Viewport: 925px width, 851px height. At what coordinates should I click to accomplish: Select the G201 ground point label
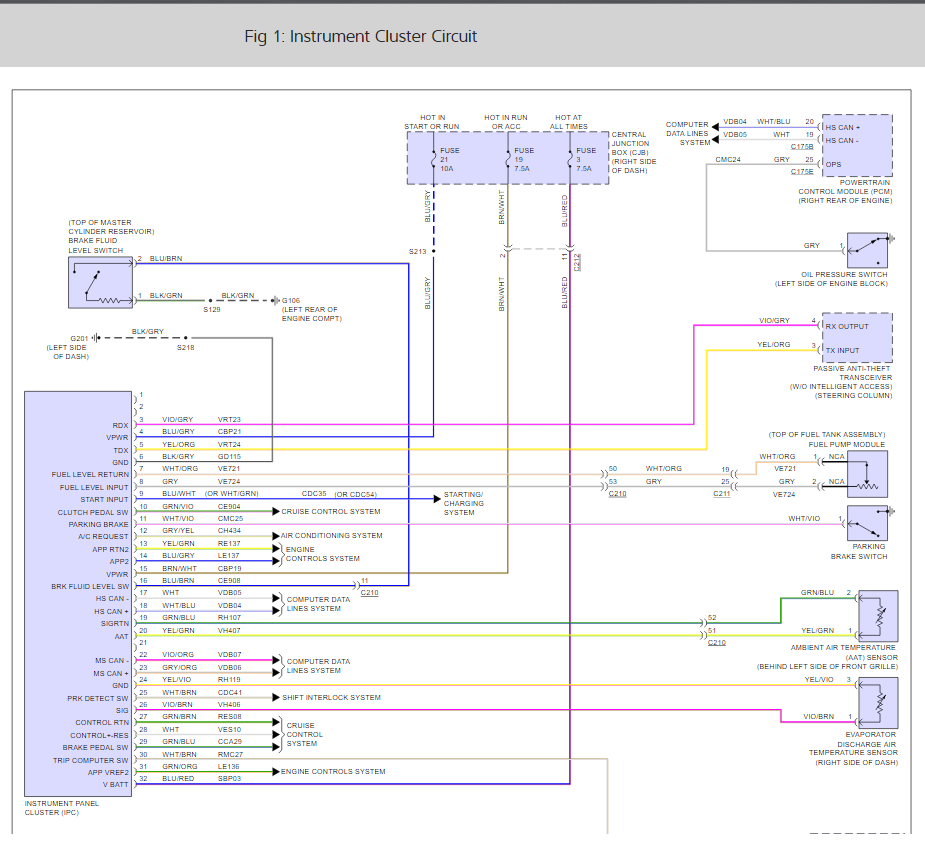(x=80, y=338)
